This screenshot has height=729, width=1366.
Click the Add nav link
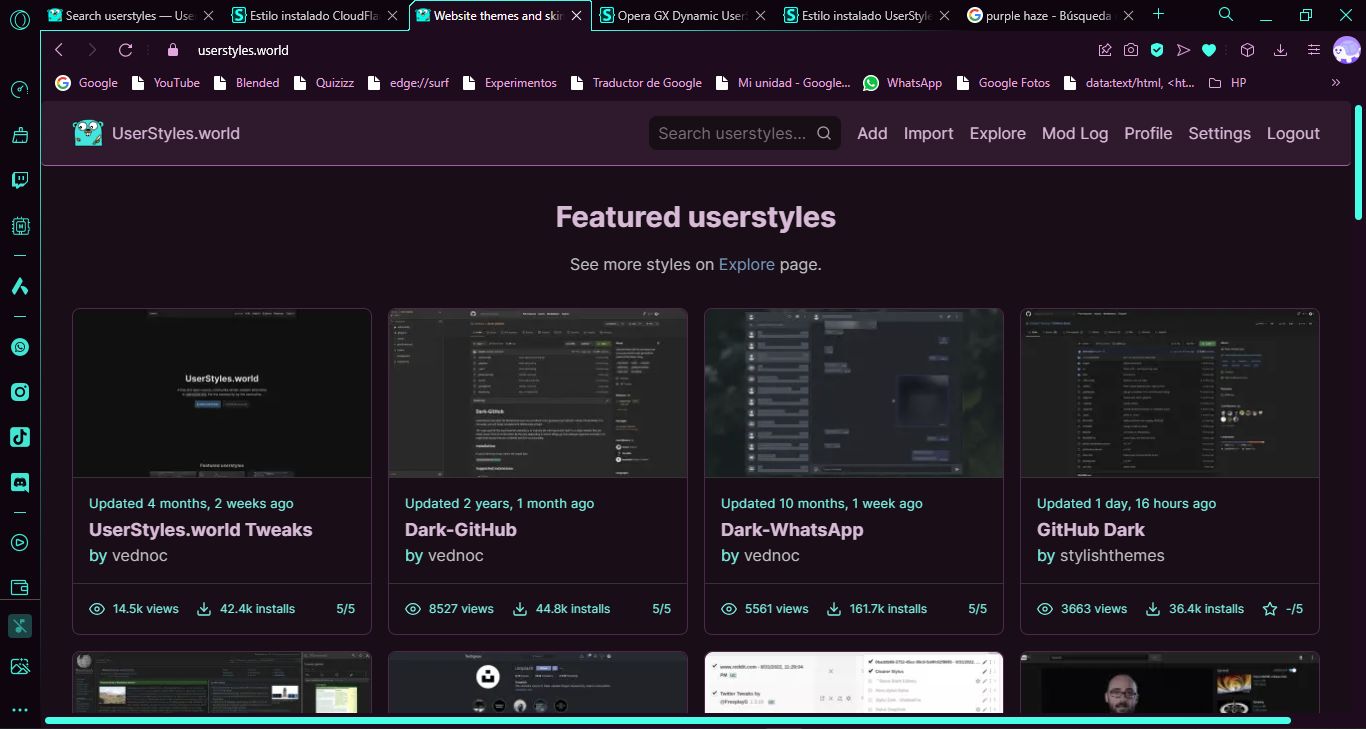pyautogui.click(x=872, y=133)
